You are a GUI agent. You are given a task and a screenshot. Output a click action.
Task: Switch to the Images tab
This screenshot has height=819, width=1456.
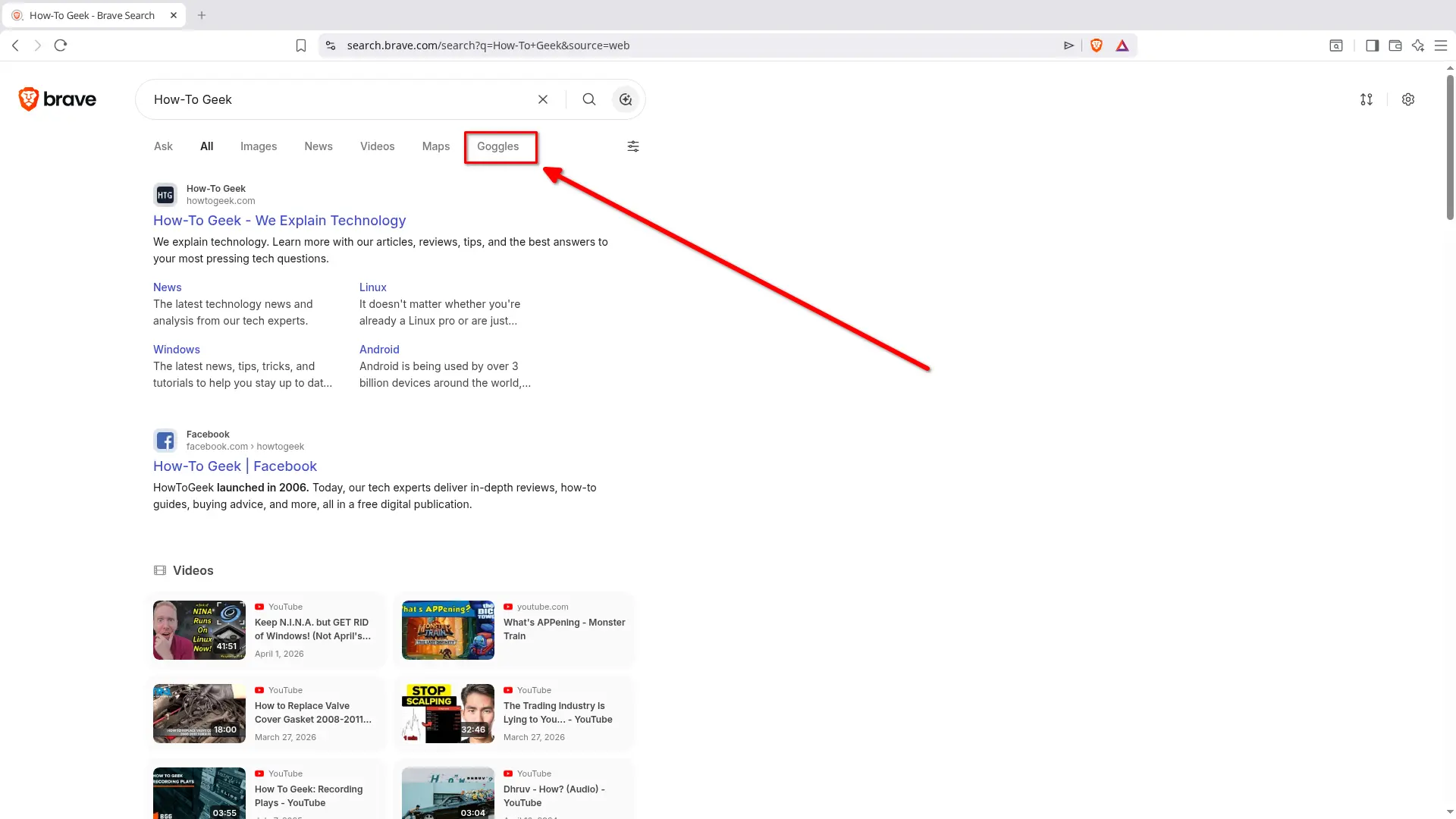[259, 146]
